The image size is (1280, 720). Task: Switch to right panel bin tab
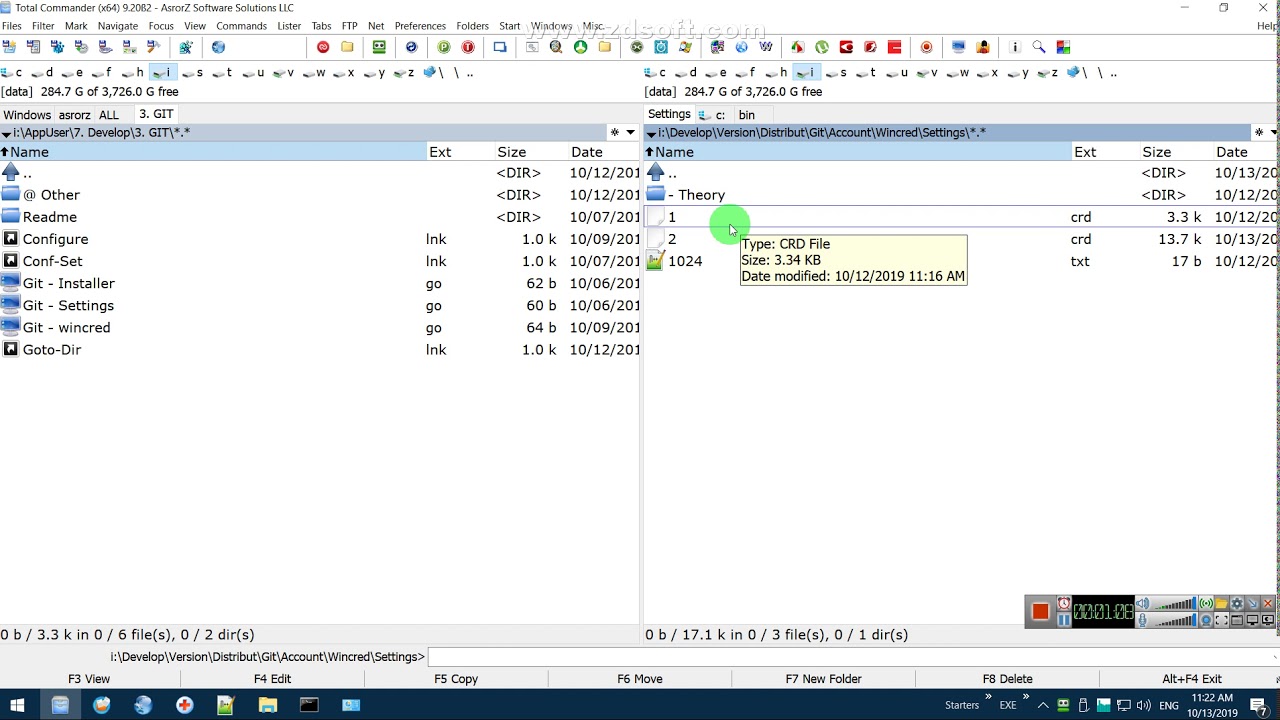pos(747,115)
